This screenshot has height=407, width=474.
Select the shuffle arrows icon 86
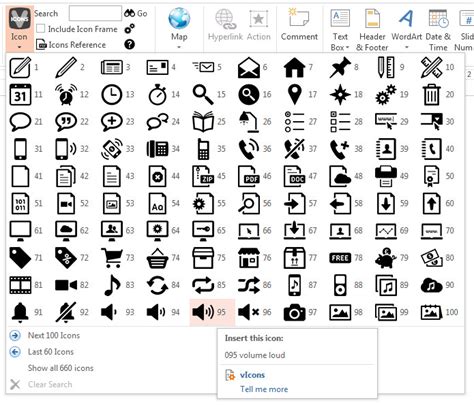249,285
